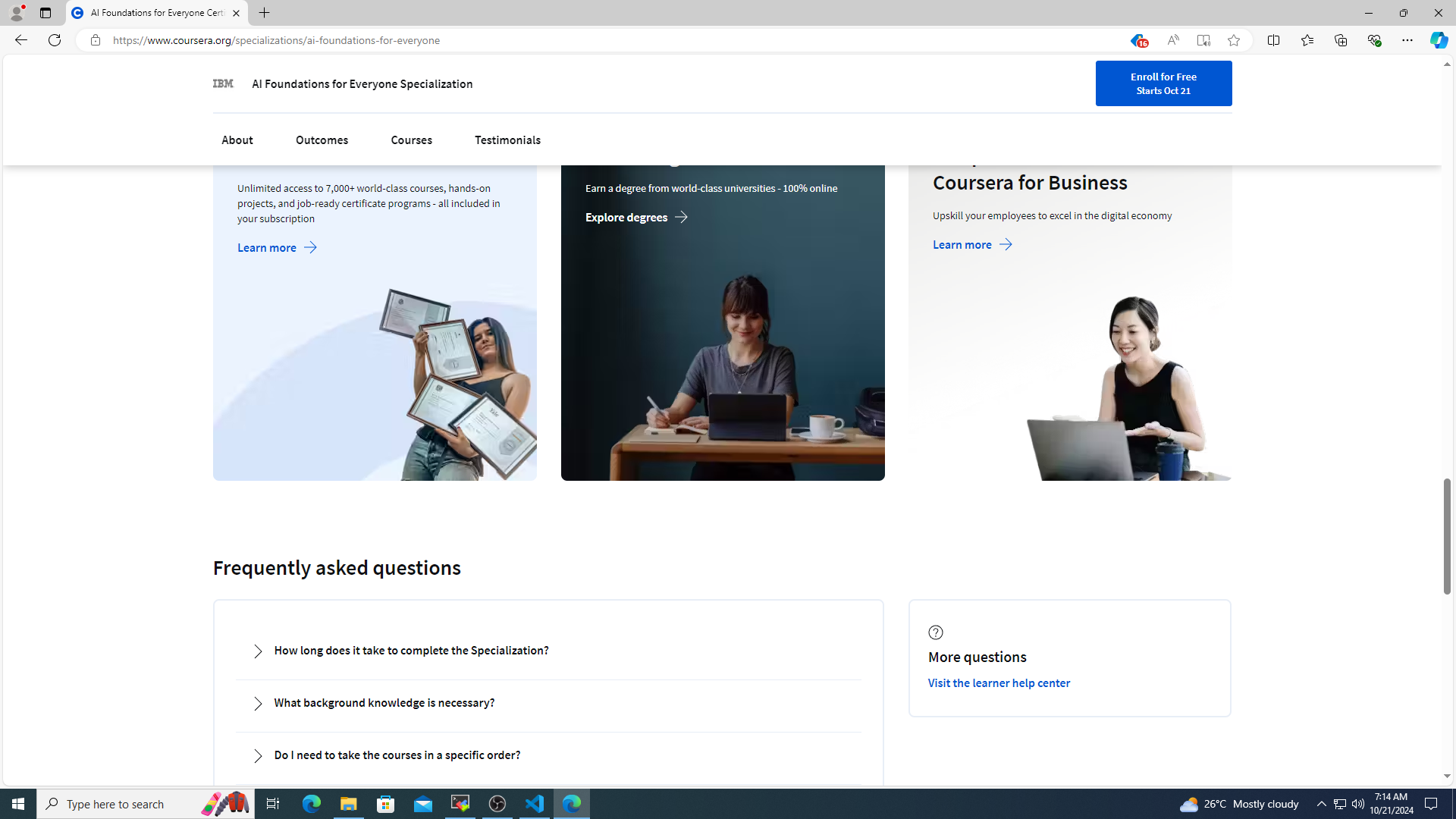The image size is (1456, 819).
Task: Add page to favorites star
Action: tap(1234, 40)
